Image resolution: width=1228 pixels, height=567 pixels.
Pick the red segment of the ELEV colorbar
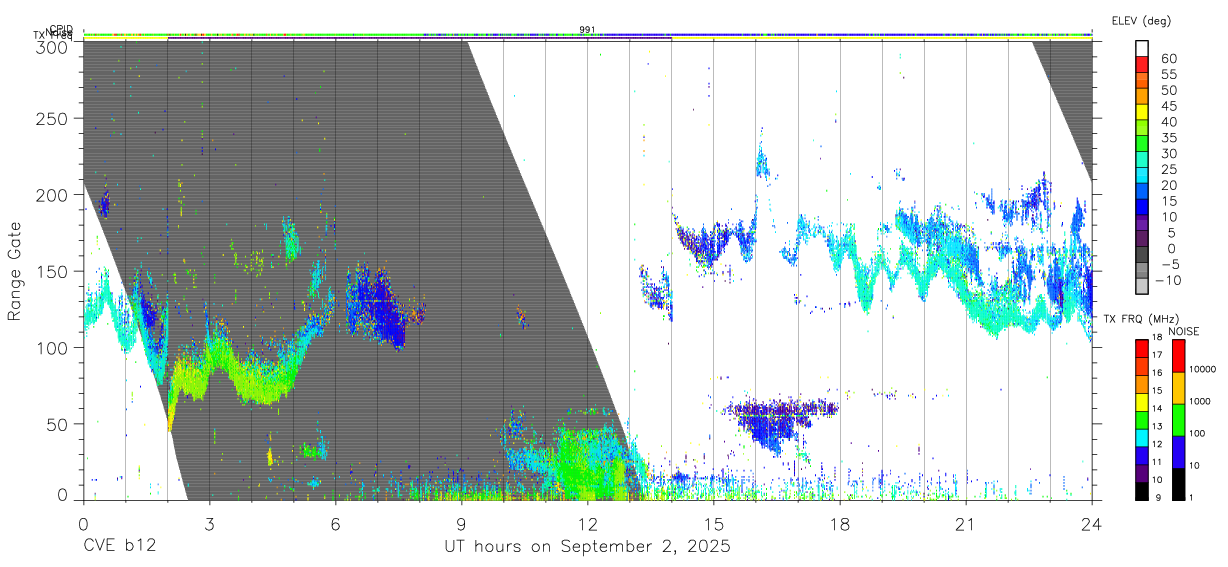[1142, 66]
